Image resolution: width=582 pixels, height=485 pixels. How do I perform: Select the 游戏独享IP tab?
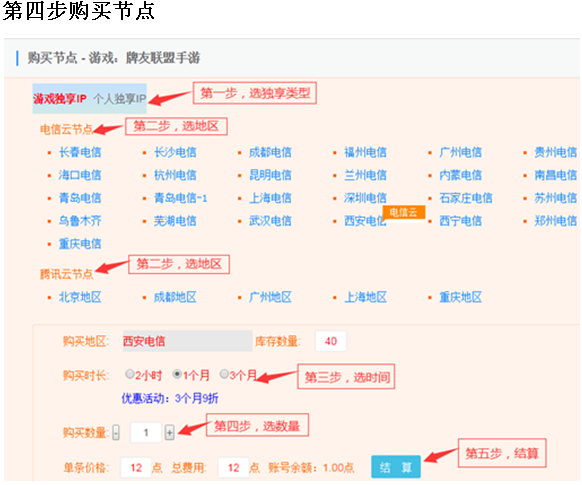click(x=59, y=99)
